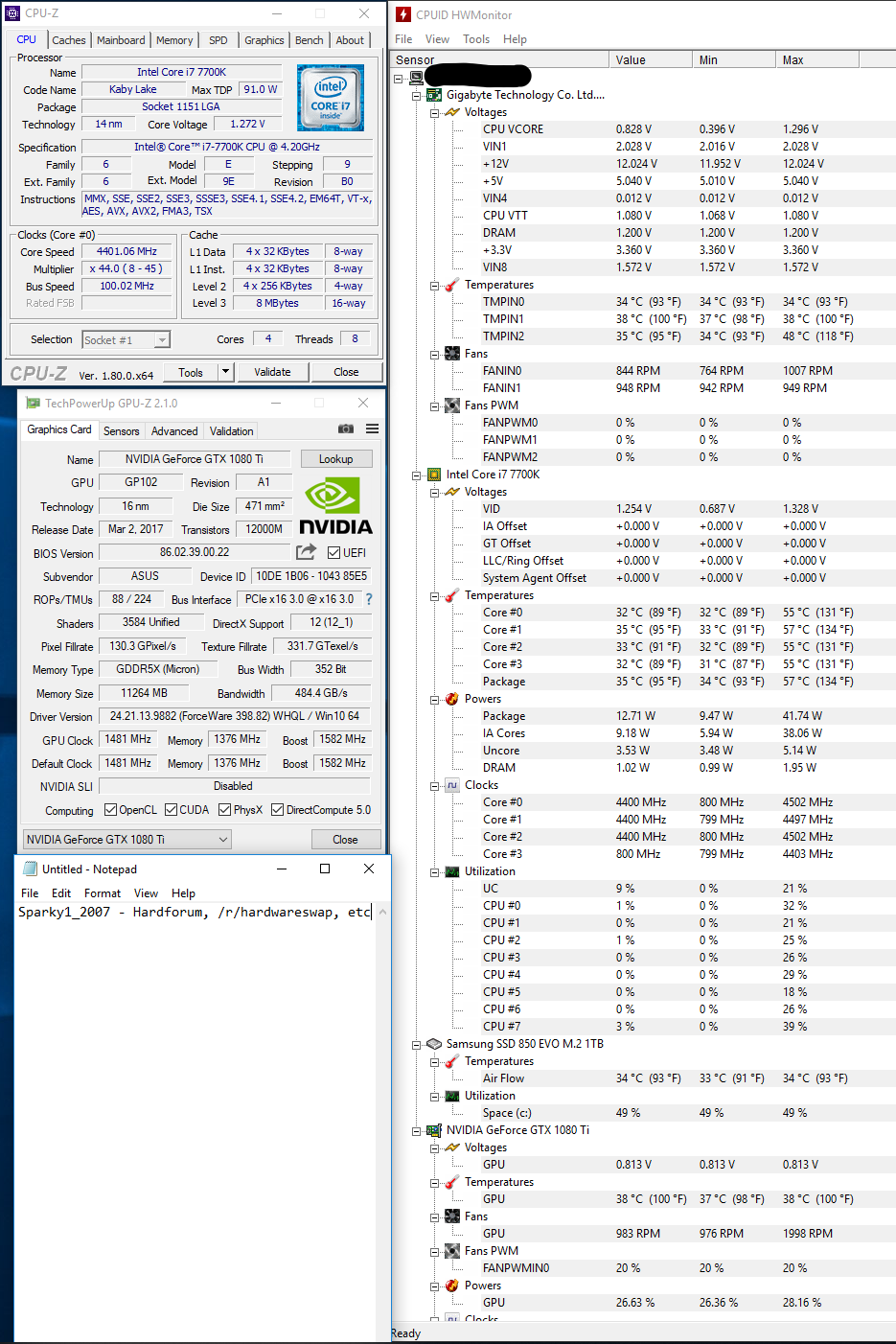Viewport: 896px width, 1344px height.
Task: Click the Intel Core i7 7700K chip icon
Action: pyautogui.click(x=434, y=475)
